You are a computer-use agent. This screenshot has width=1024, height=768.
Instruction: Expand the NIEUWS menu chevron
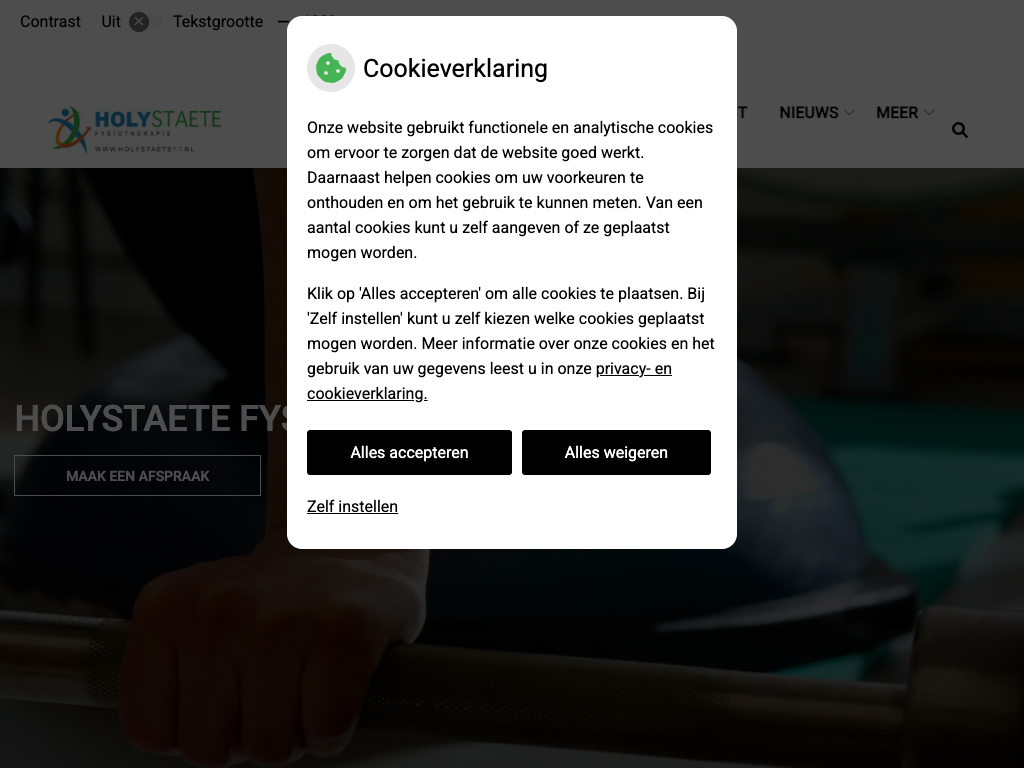click(850, 113)
